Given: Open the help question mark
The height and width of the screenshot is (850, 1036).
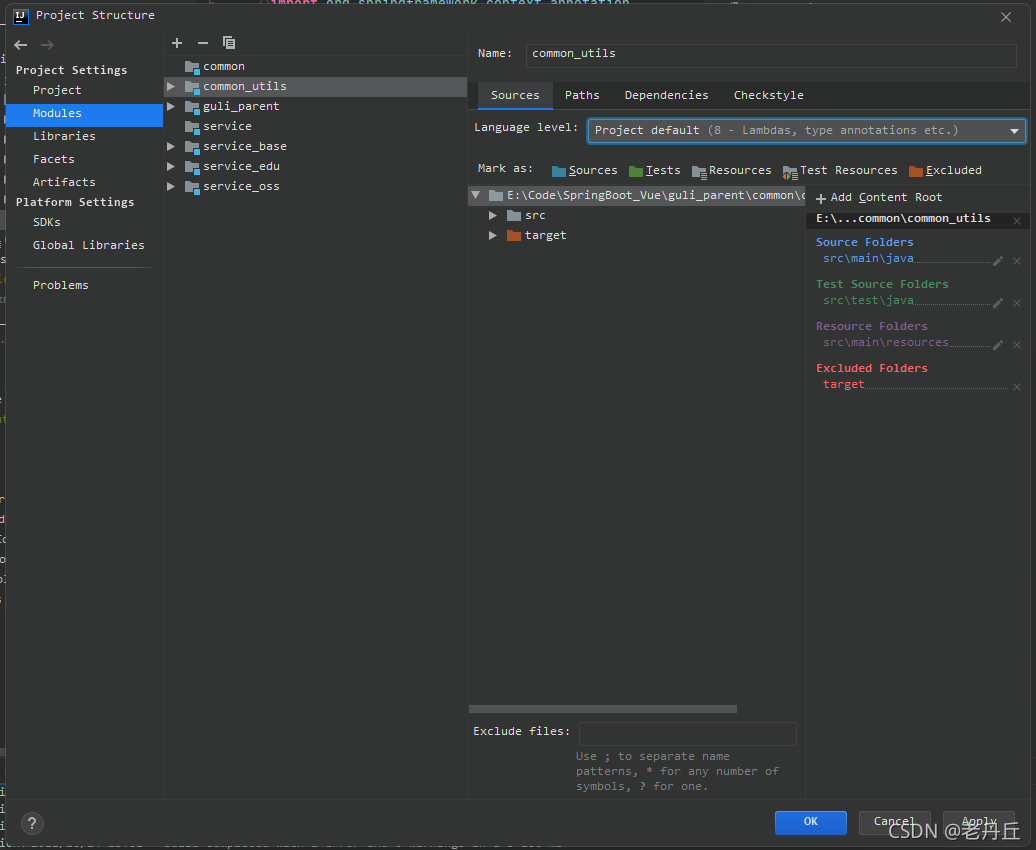Looking at the screenshot, I should 32,823.
